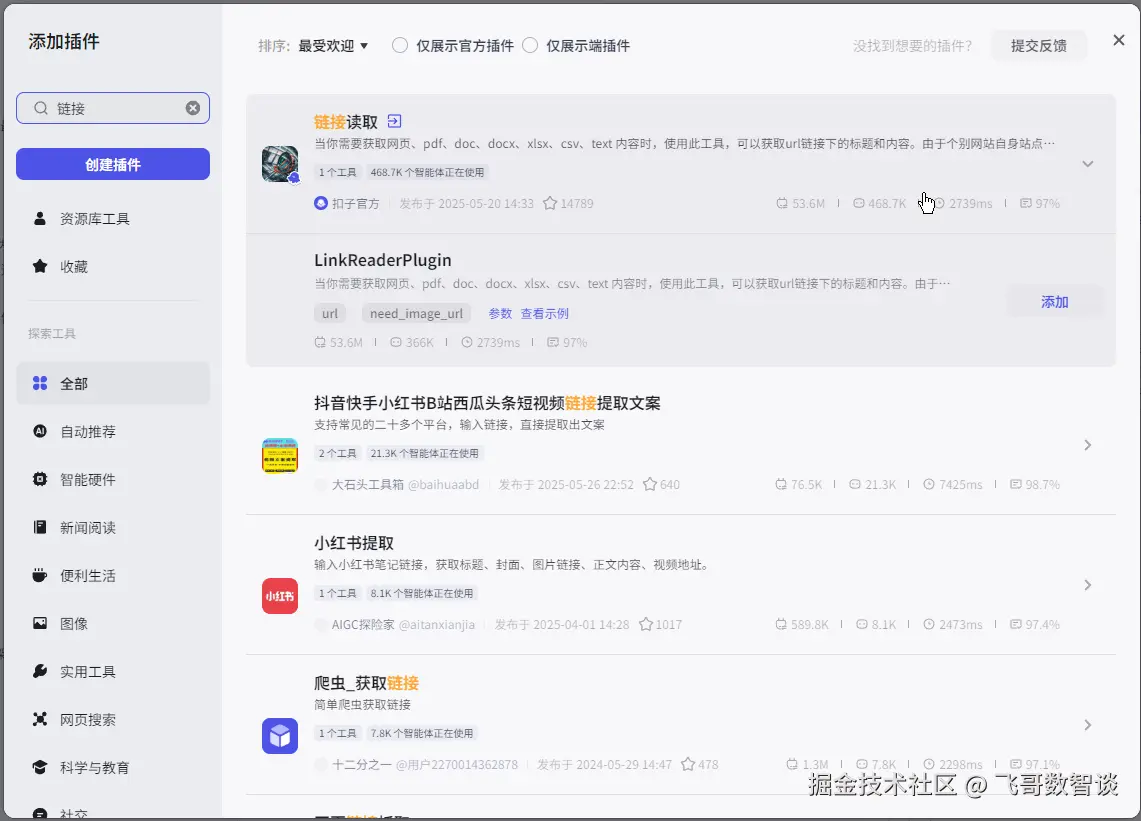Viewport: 1141px width, 821px height.
Task: Open the 参数 link
Action: (500, 314)
